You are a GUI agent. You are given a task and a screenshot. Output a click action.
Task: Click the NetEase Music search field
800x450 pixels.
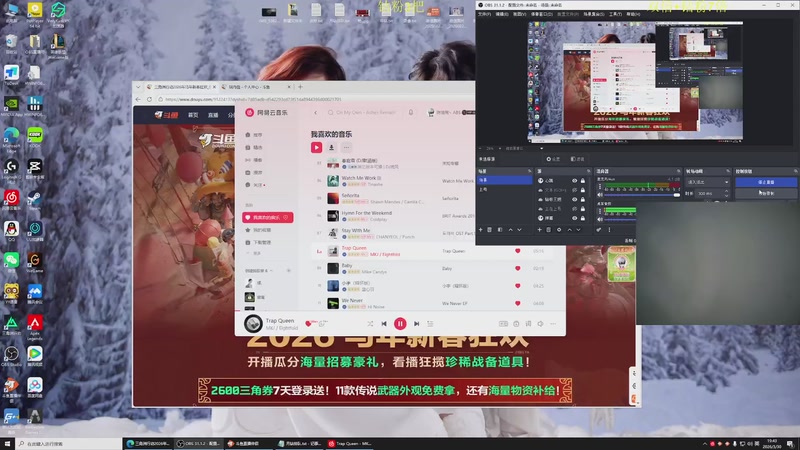coord(363,112)
